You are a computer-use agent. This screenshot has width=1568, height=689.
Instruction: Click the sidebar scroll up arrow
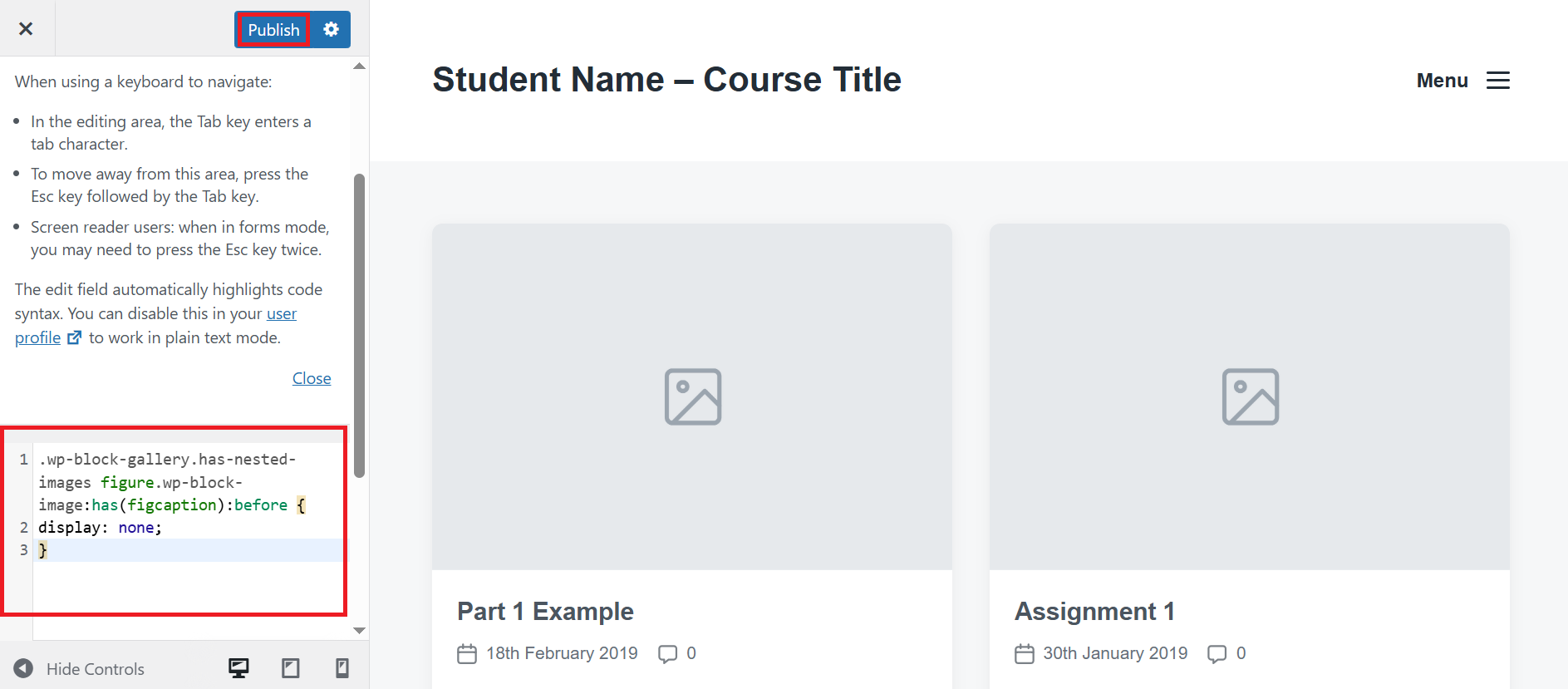tap(359, 66)
